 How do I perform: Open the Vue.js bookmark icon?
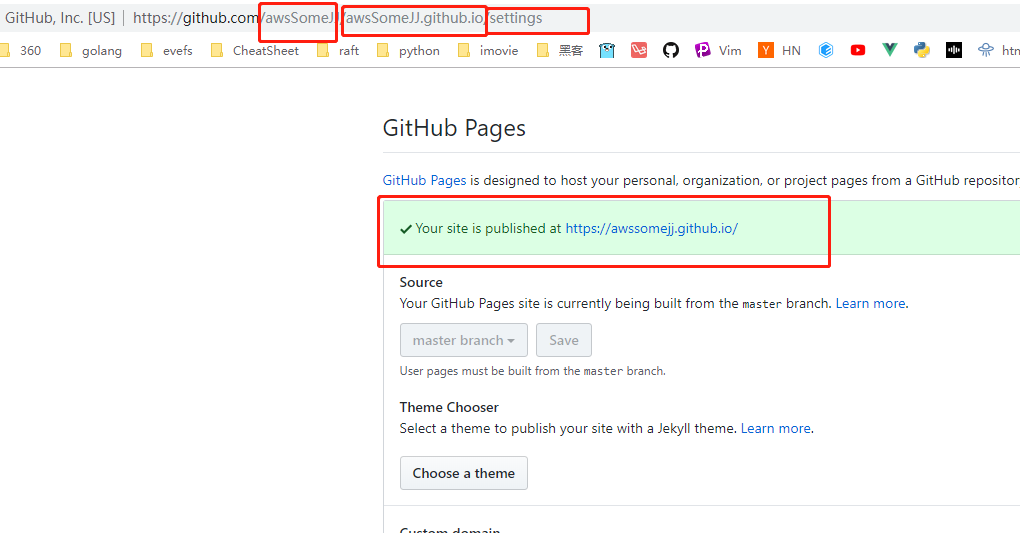889,49
